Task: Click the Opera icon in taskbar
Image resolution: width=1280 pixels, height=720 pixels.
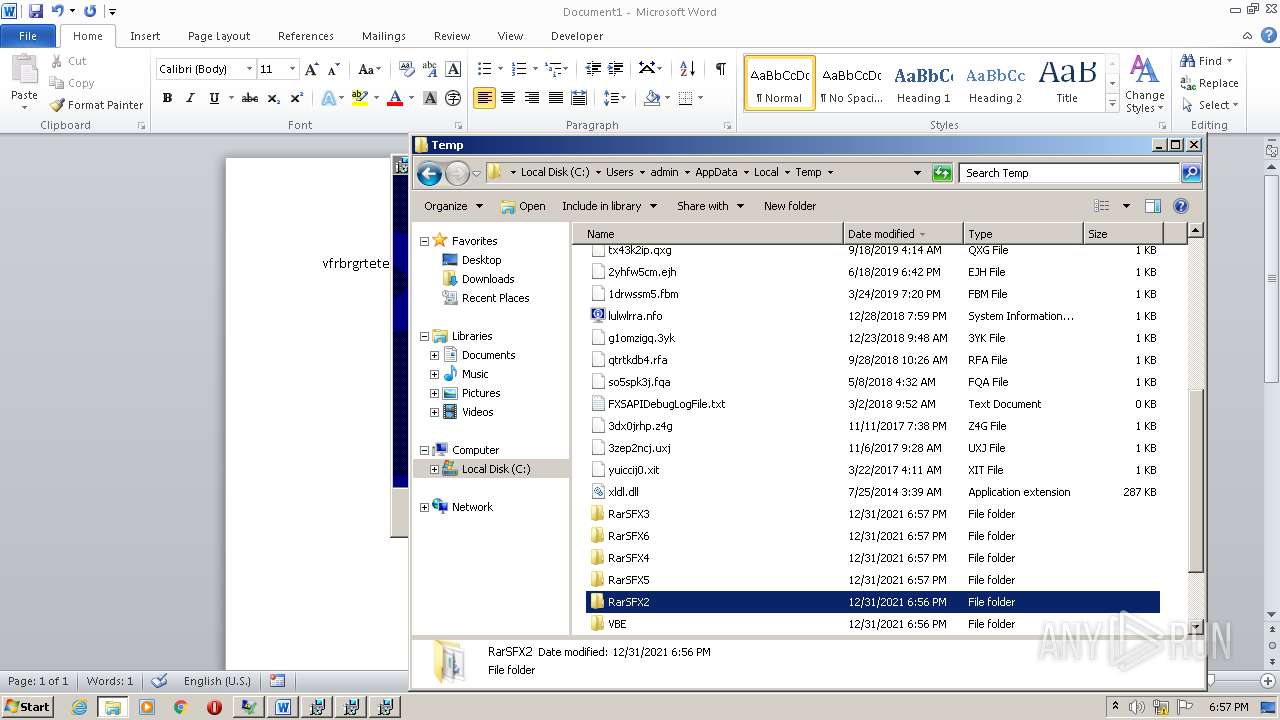Action: (x=213, y=707)
